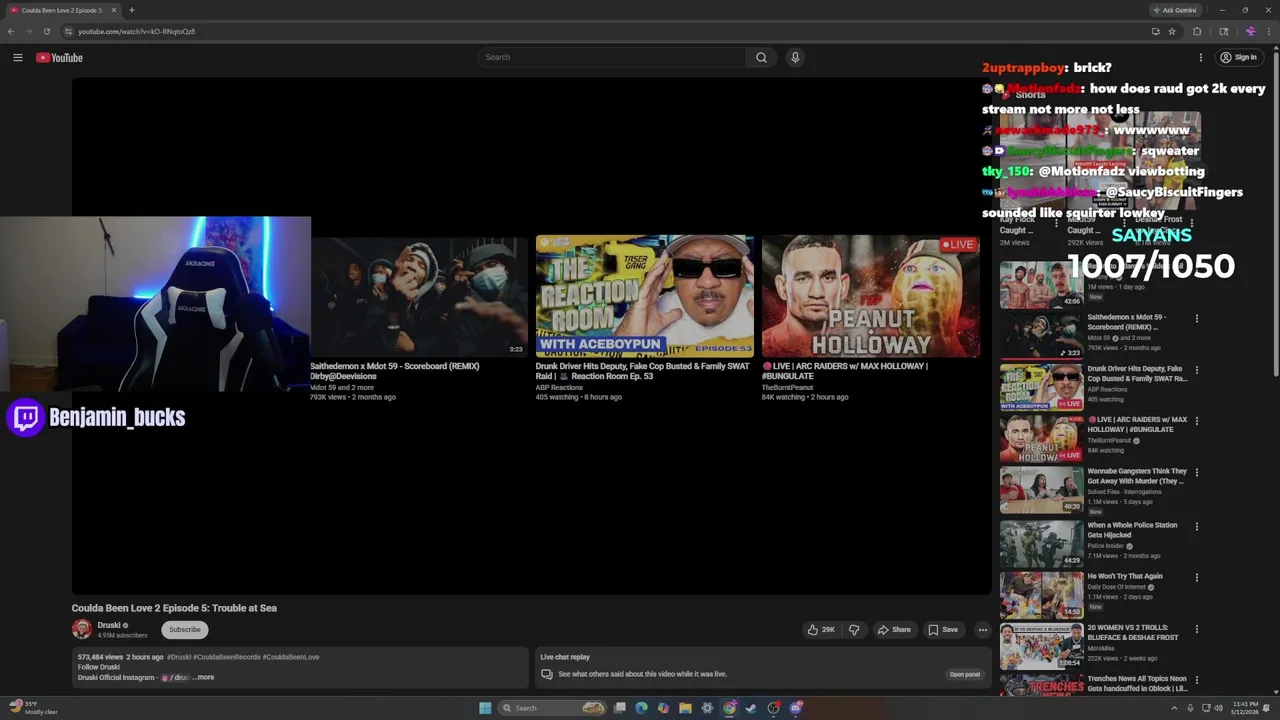Open the Reaction Room Episode 53 thumbnail
Screen dimensions: 1280x720
(x=645, y=297)
